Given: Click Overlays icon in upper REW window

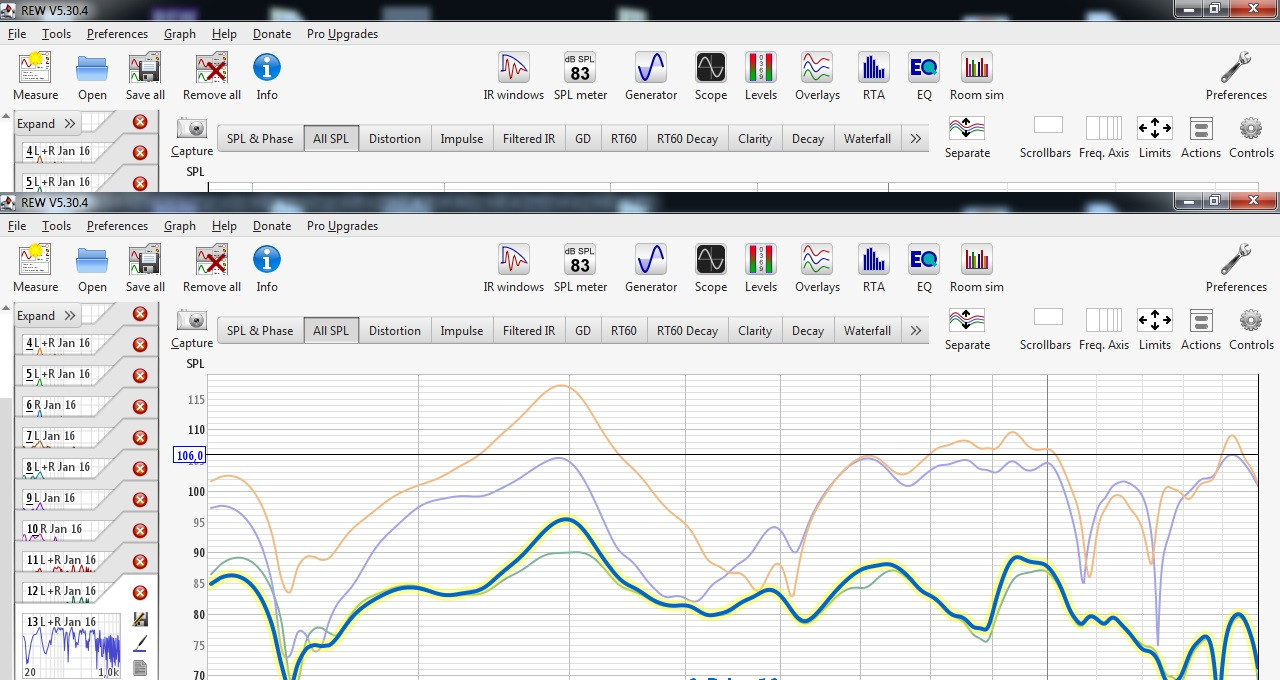Looking at the screenshot, I should pyautogui.click(x=817, y=68).
